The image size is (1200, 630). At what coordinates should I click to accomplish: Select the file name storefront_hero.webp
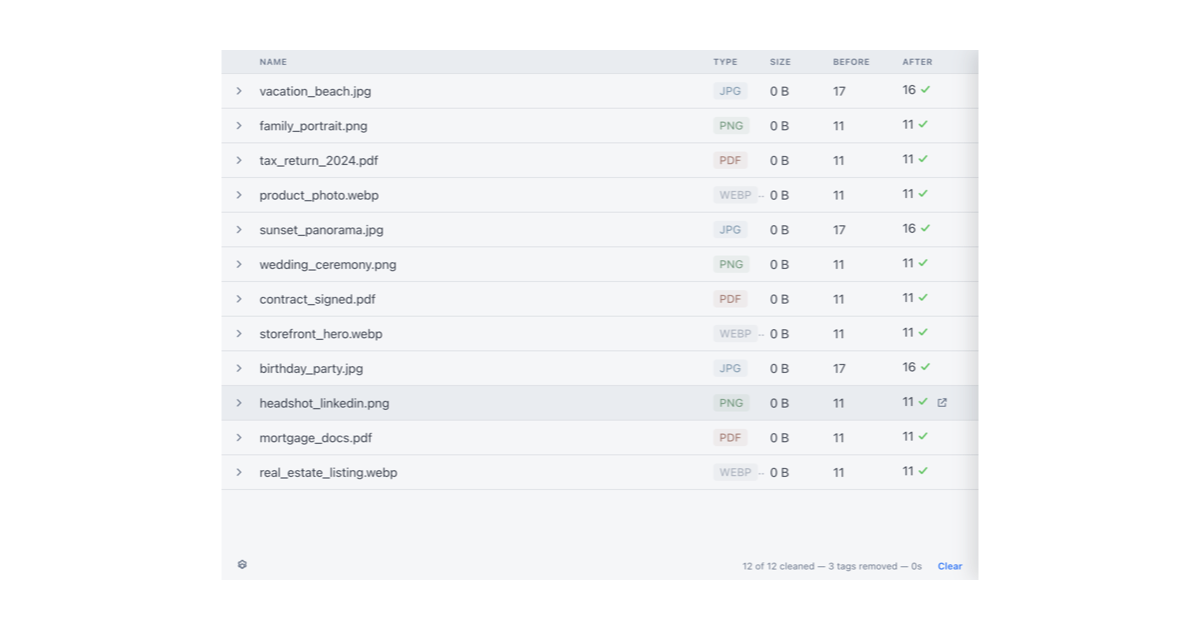(321, 334)
